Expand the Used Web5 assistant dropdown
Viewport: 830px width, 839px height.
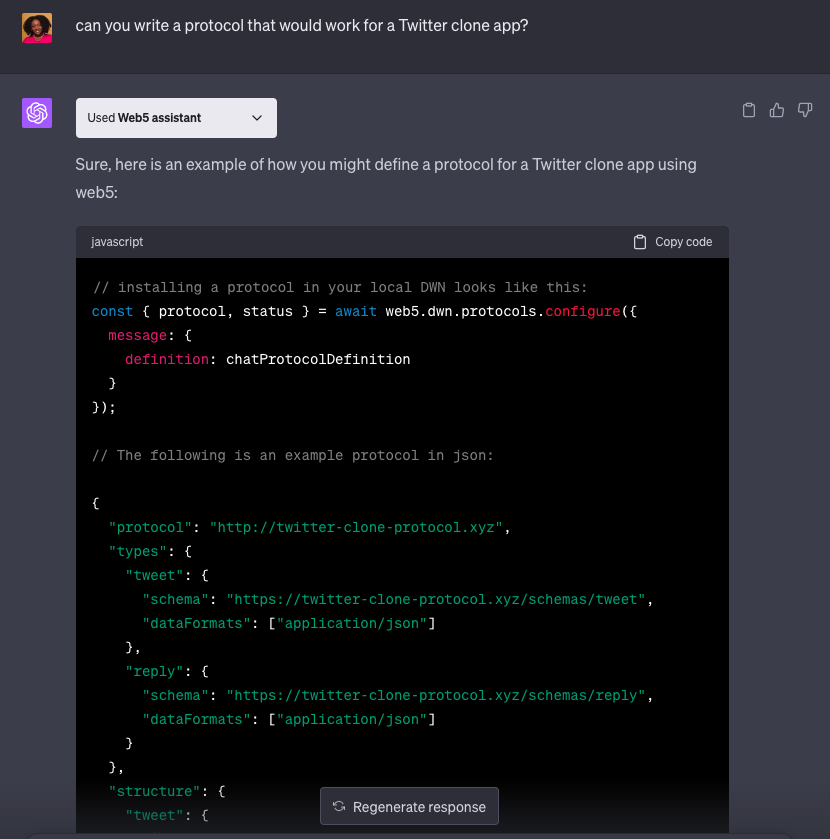click(176, 118)
